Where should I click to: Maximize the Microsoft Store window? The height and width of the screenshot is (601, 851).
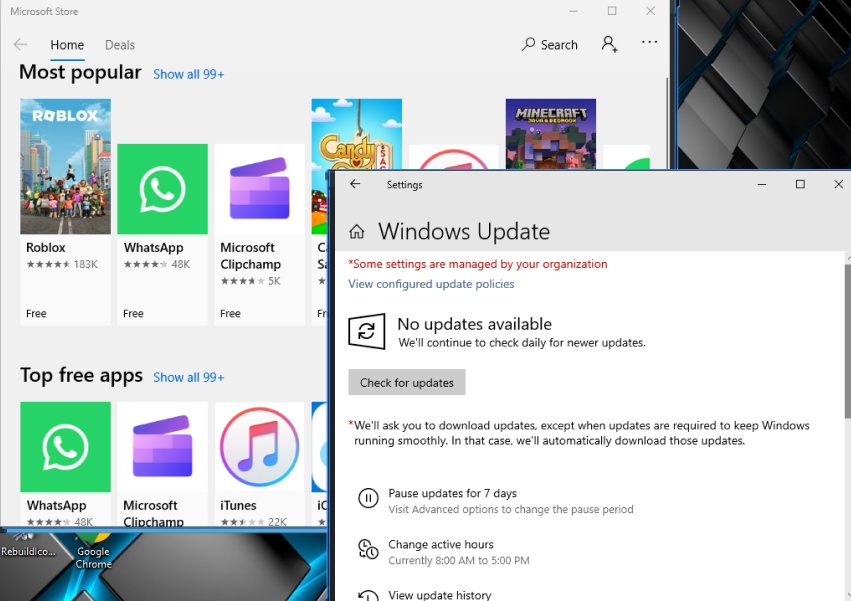[612, 11]
